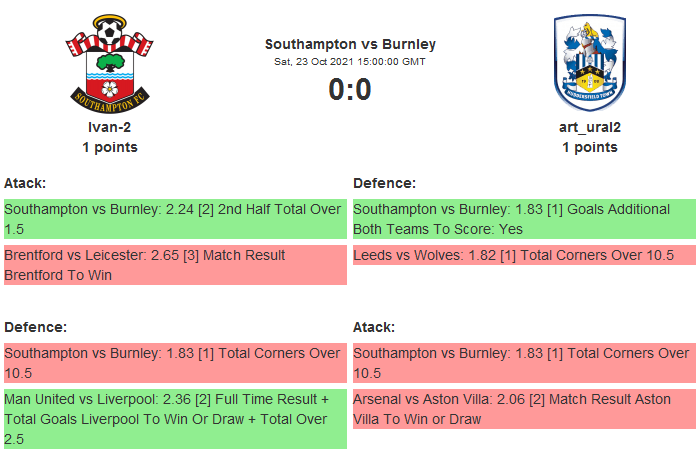Click the Huddersfield Town club crest

[x=589, y=62]
